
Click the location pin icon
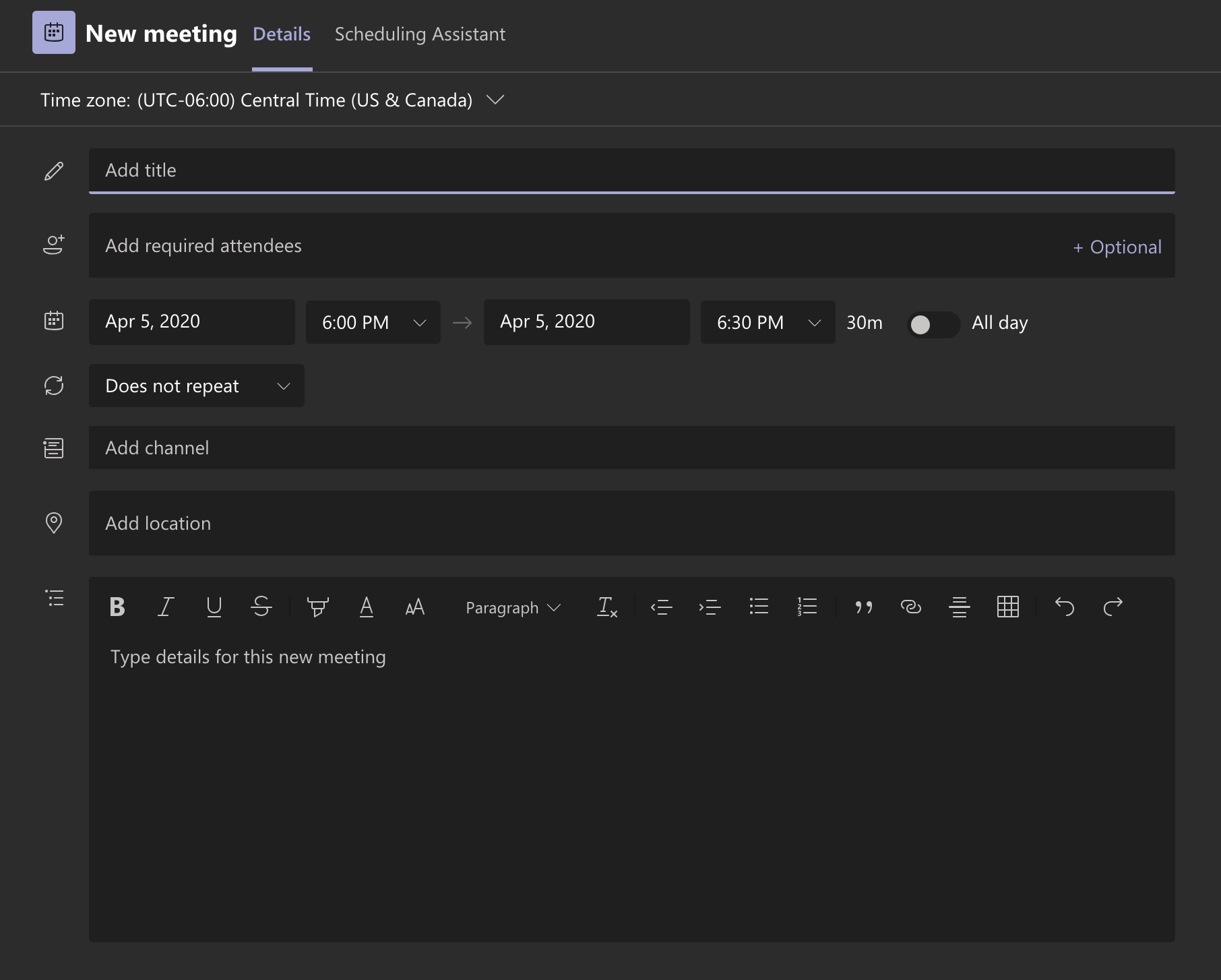[x=54, y=523]
